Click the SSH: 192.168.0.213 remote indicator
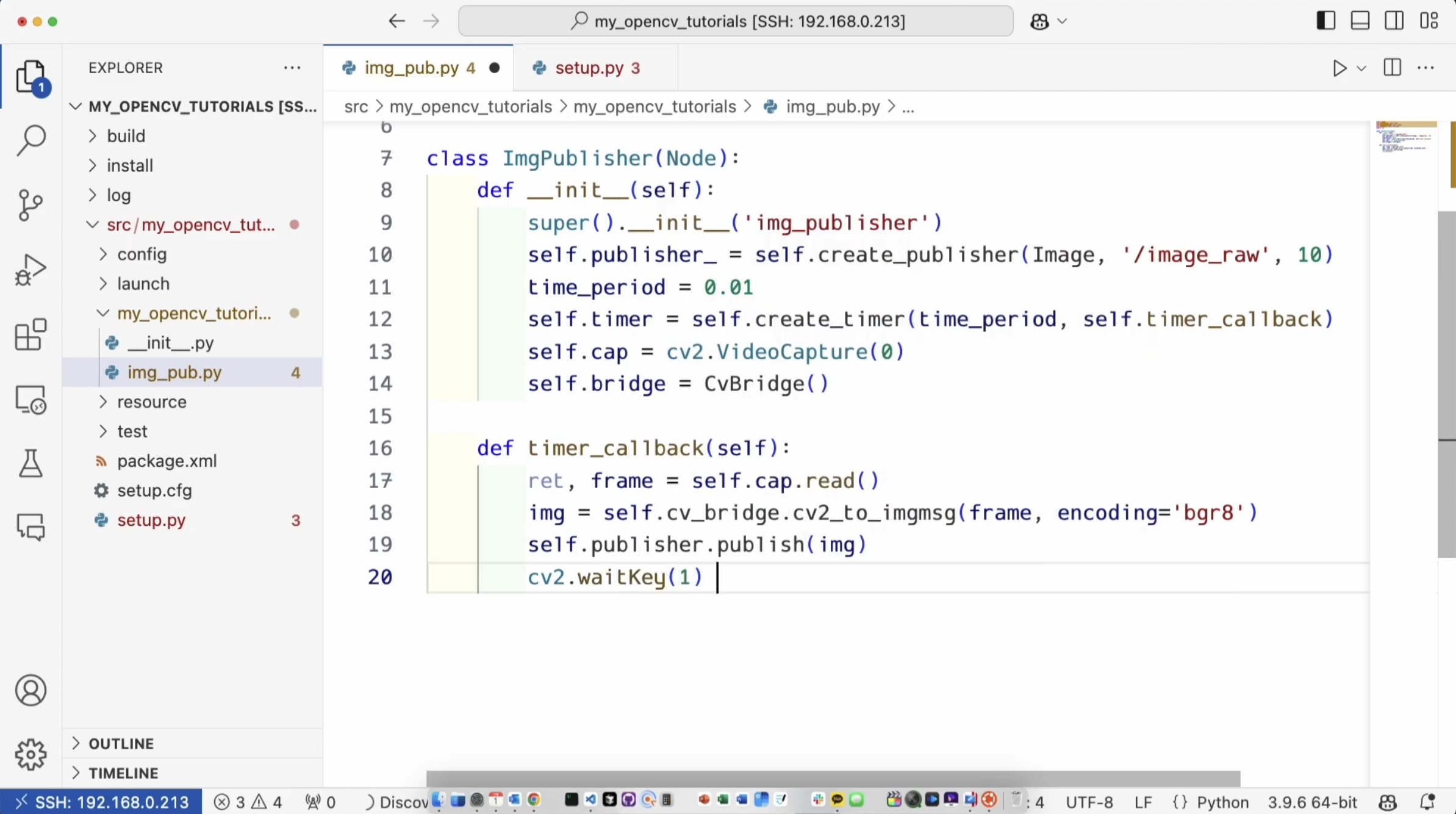This screenshot has width=1456, height=814. [101, 802]
